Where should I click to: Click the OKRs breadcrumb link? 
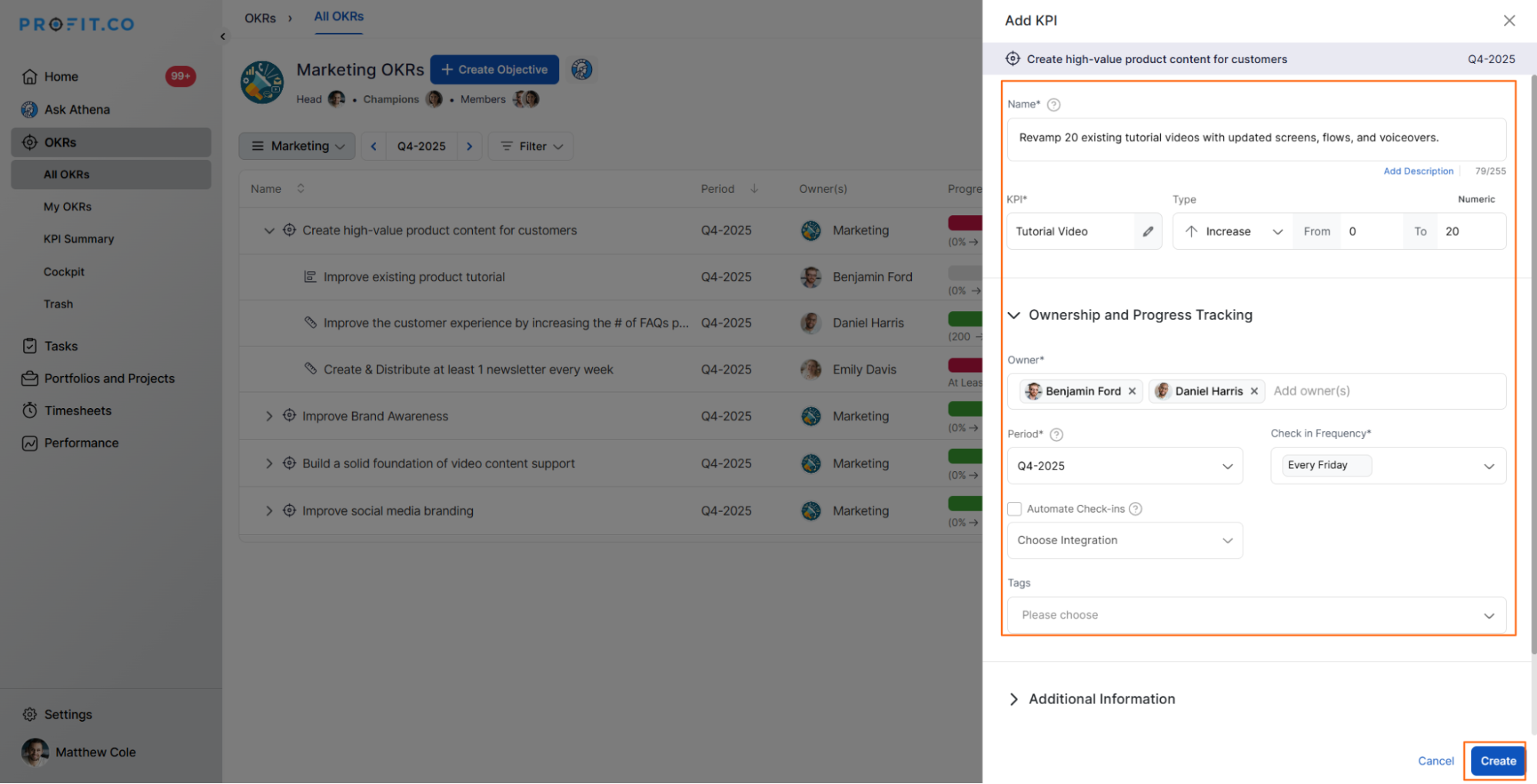tap(260, 18)
